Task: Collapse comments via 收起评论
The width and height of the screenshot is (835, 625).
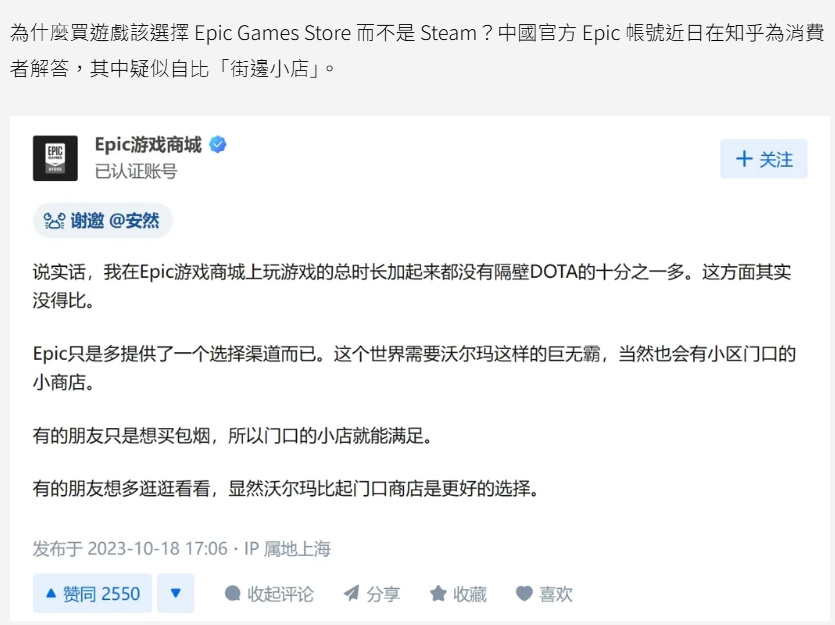Action: [x=269, y=594]
